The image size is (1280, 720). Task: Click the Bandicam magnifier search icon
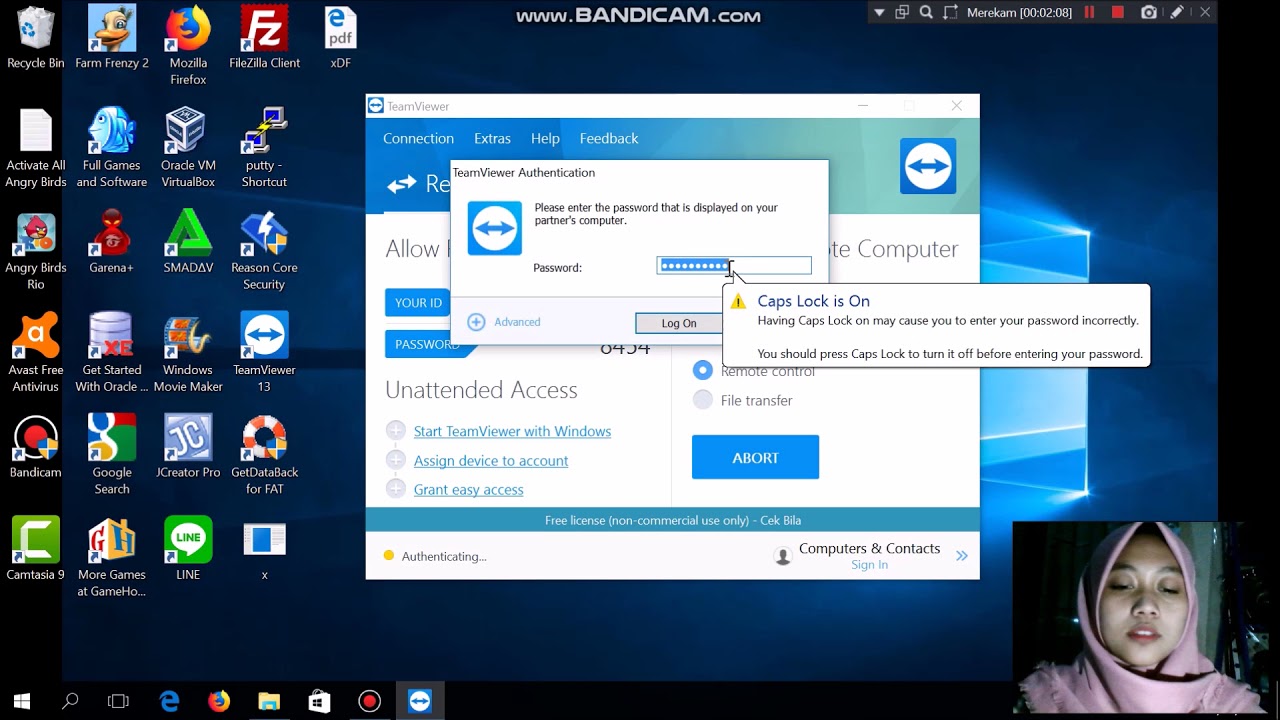point(926,13)
